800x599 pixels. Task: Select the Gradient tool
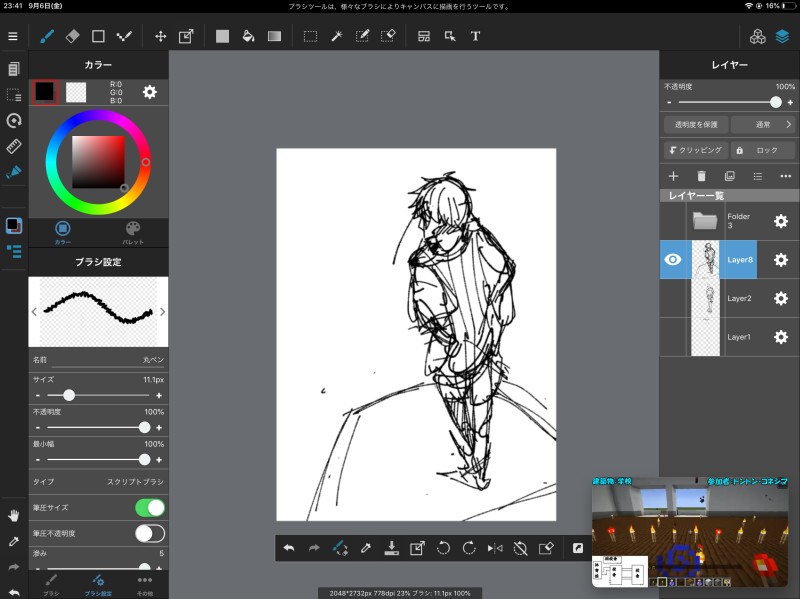pos(274,36)
